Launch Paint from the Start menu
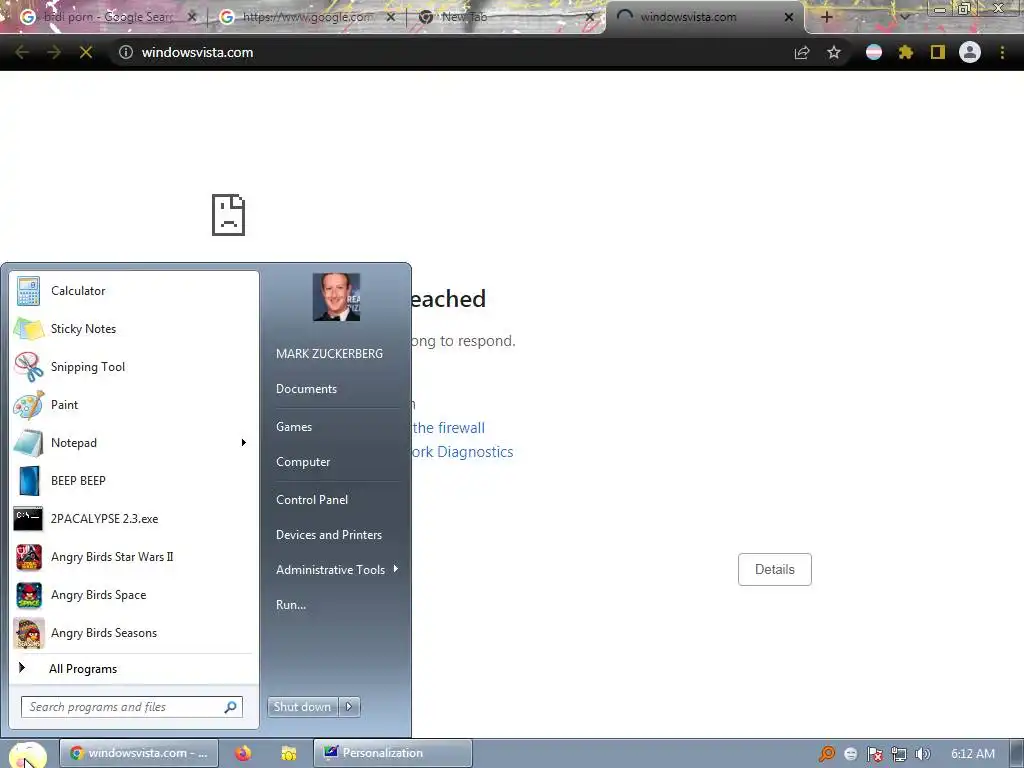1024x768 pixels. [134, 404]
